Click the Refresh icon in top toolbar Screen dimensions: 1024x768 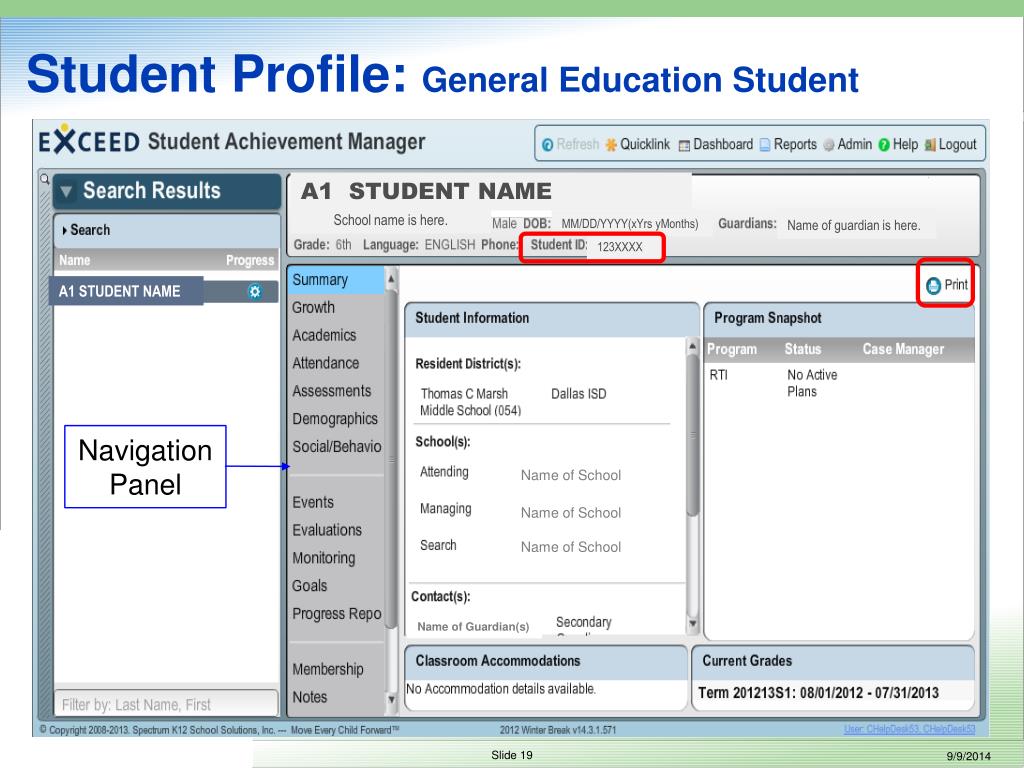(548, 145)
